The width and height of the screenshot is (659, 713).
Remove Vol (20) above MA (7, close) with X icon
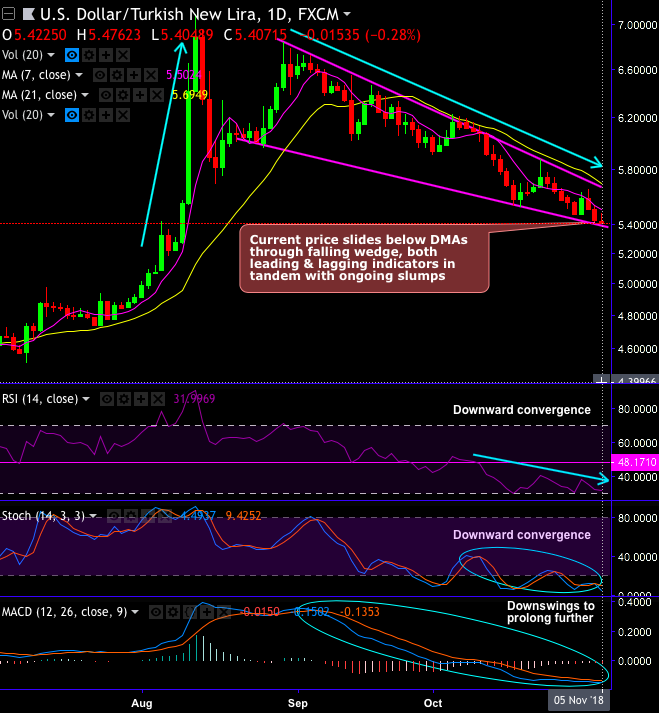(x=123, y=55)
